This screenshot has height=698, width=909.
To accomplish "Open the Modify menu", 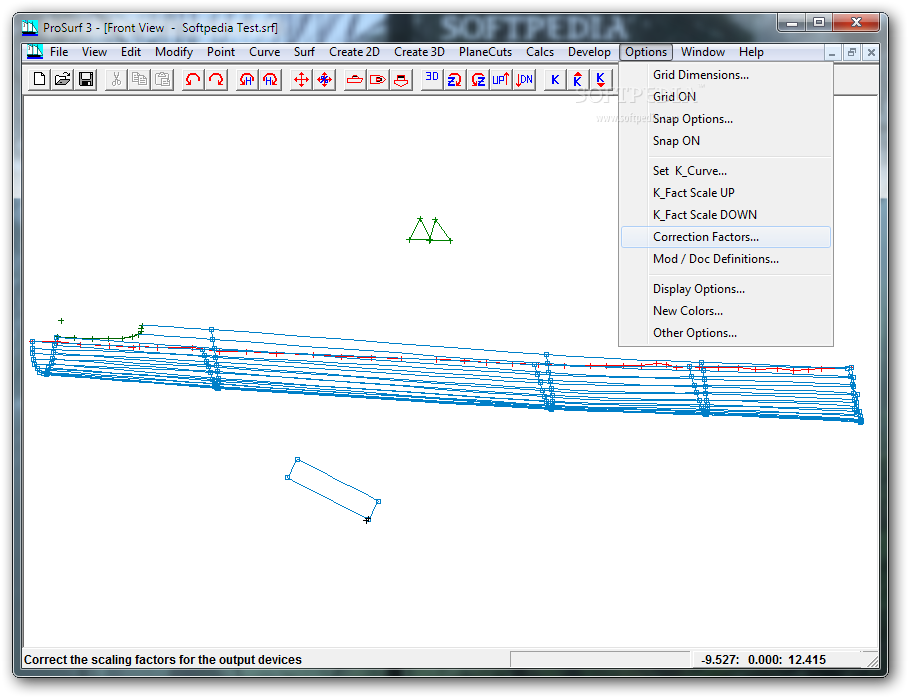I will tap(174, 52).
